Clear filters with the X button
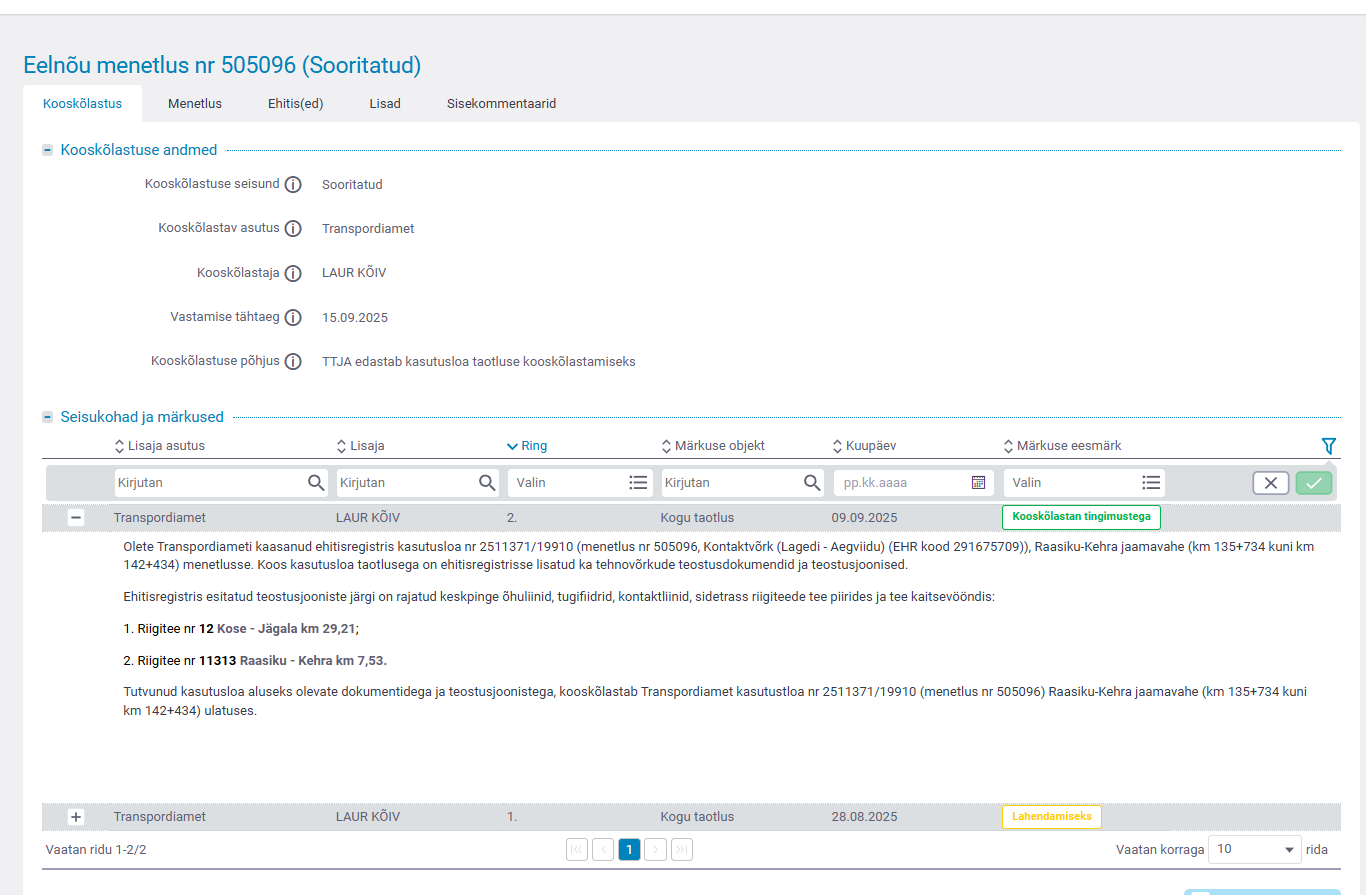1366x895 pixels. [x=1270, y=483]
